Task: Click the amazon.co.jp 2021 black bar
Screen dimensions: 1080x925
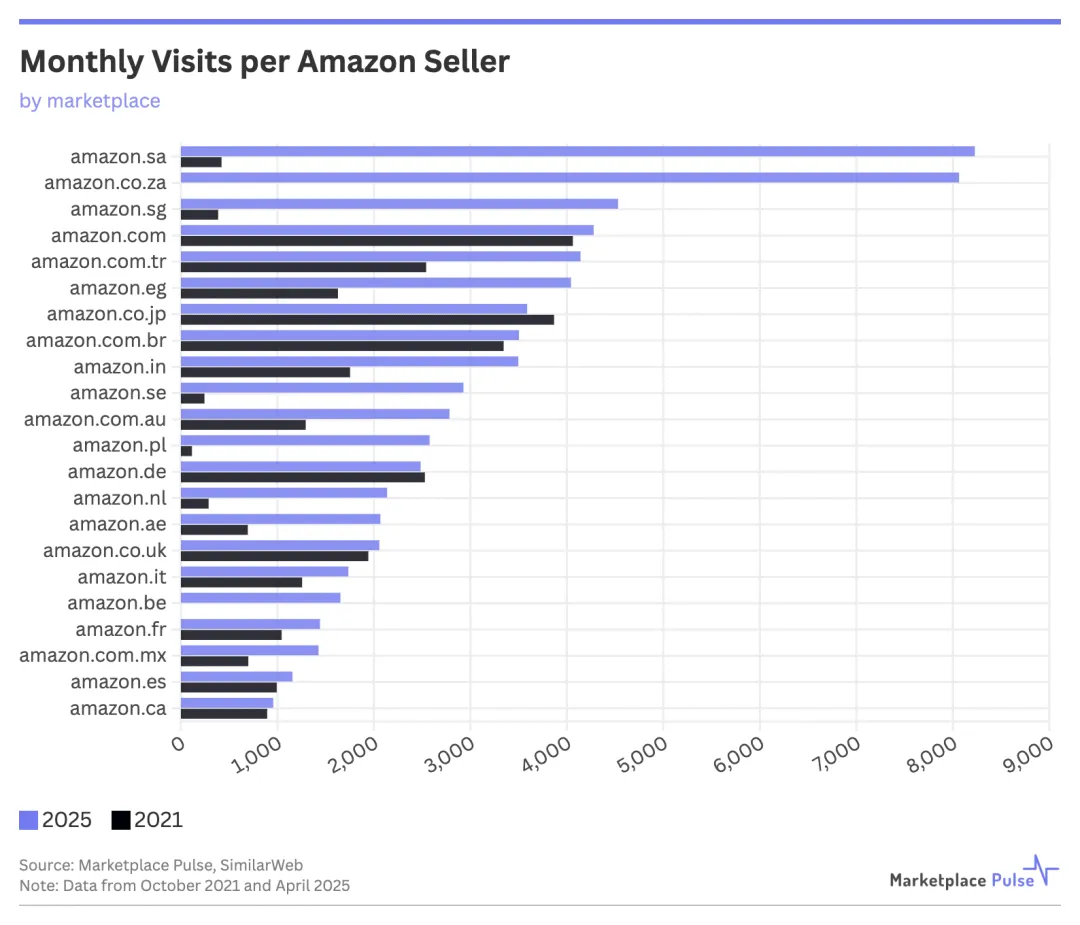Action: point(367,319)
